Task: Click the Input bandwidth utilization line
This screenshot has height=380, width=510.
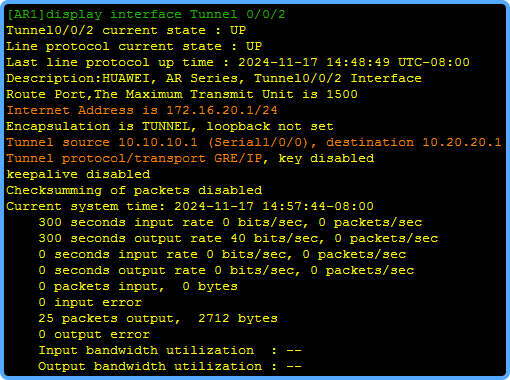Action: (170, 350)
